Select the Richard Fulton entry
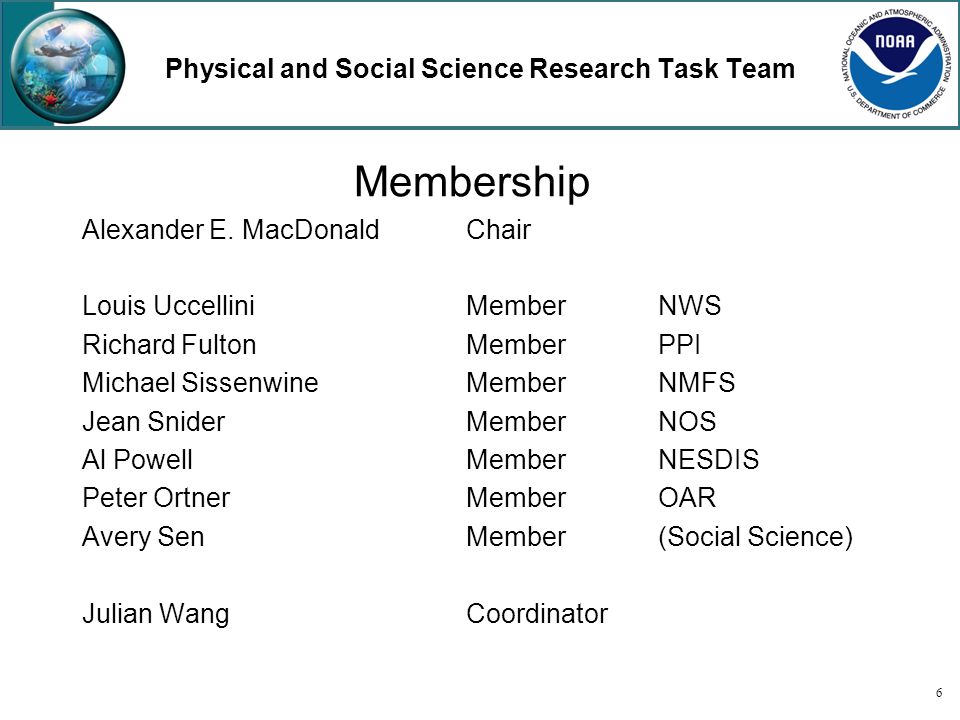 pos(169,345)
